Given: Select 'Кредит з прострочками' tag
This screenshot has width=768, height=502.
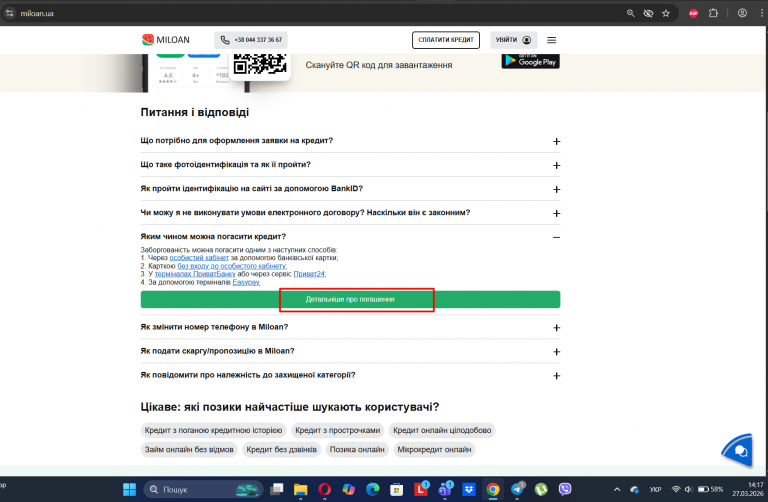Looking at the screenshot, I should [x=337, y=430].
